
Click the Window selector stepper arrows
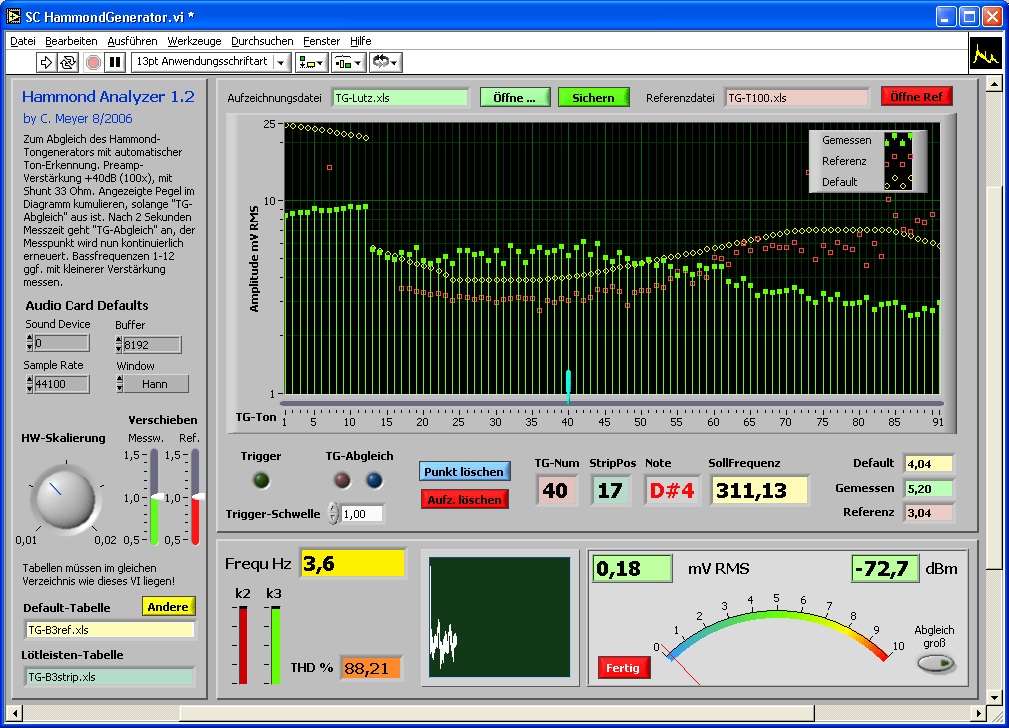click(120, 384)
